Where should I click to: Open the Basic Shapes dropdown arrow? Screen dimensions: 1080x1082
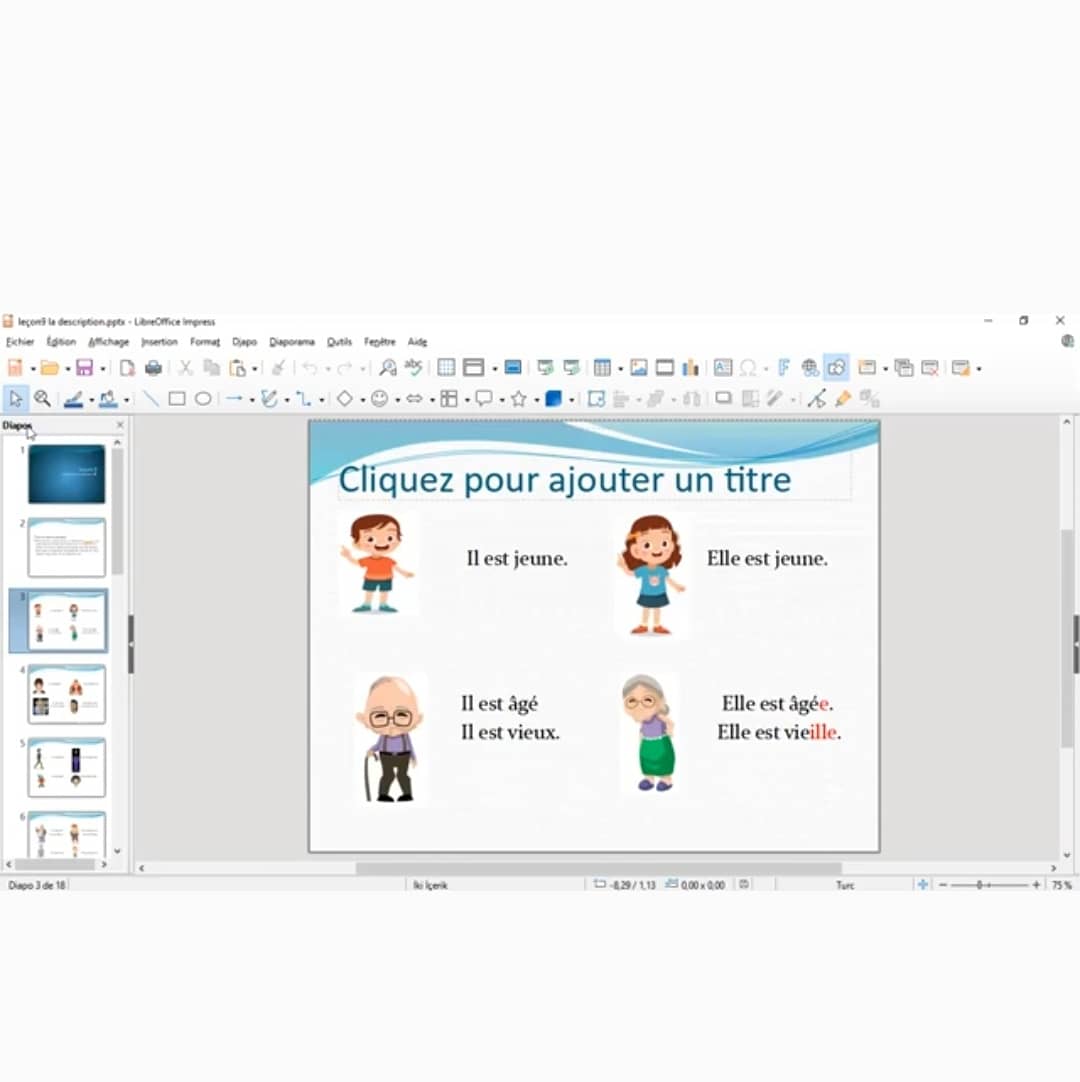362,400
